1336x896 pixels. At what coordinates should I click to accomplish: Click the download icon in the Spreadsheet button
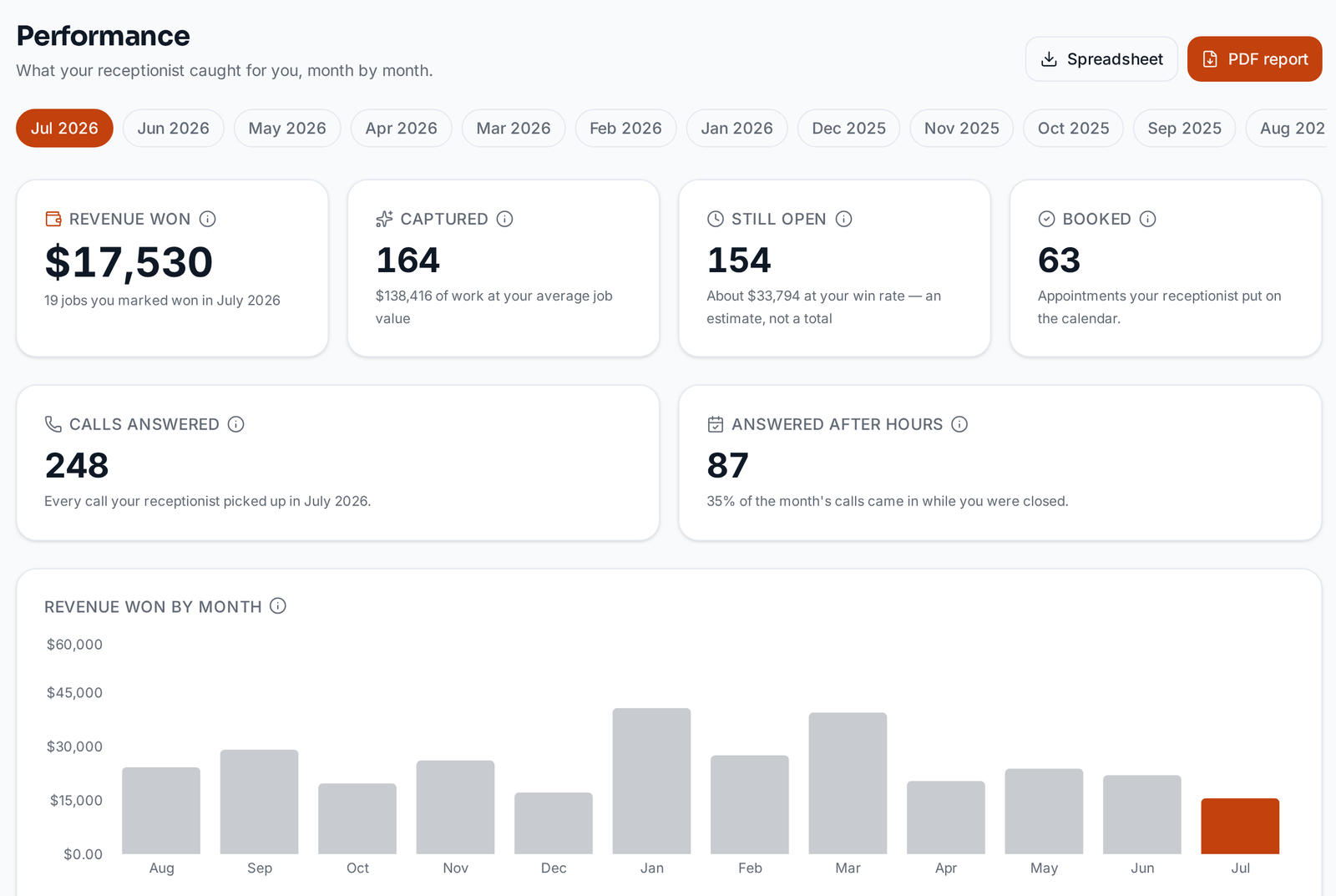(x=1049, y=59)
